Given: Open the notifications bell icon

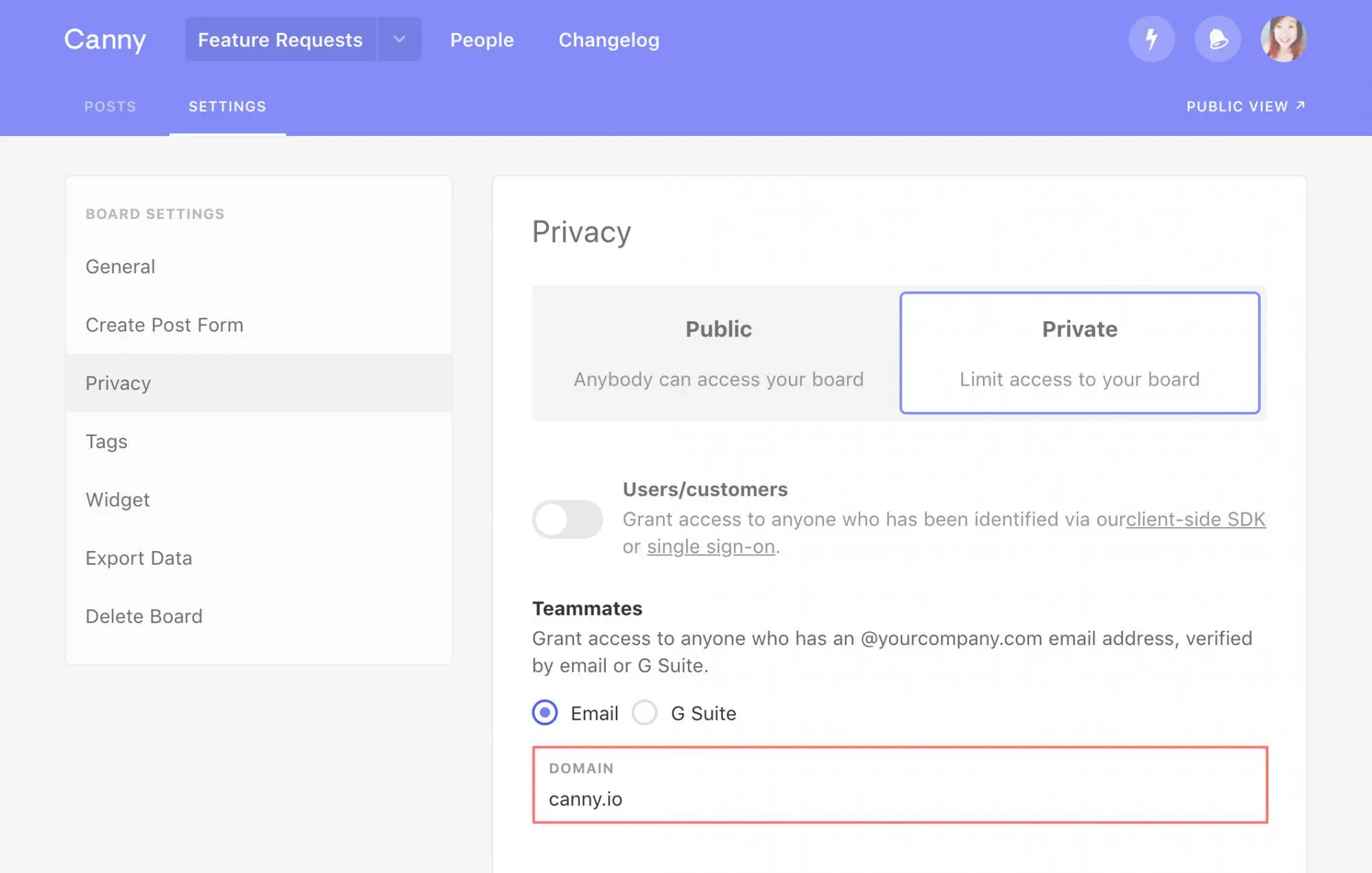Looking at the screenshot, I should (1217, 39).
